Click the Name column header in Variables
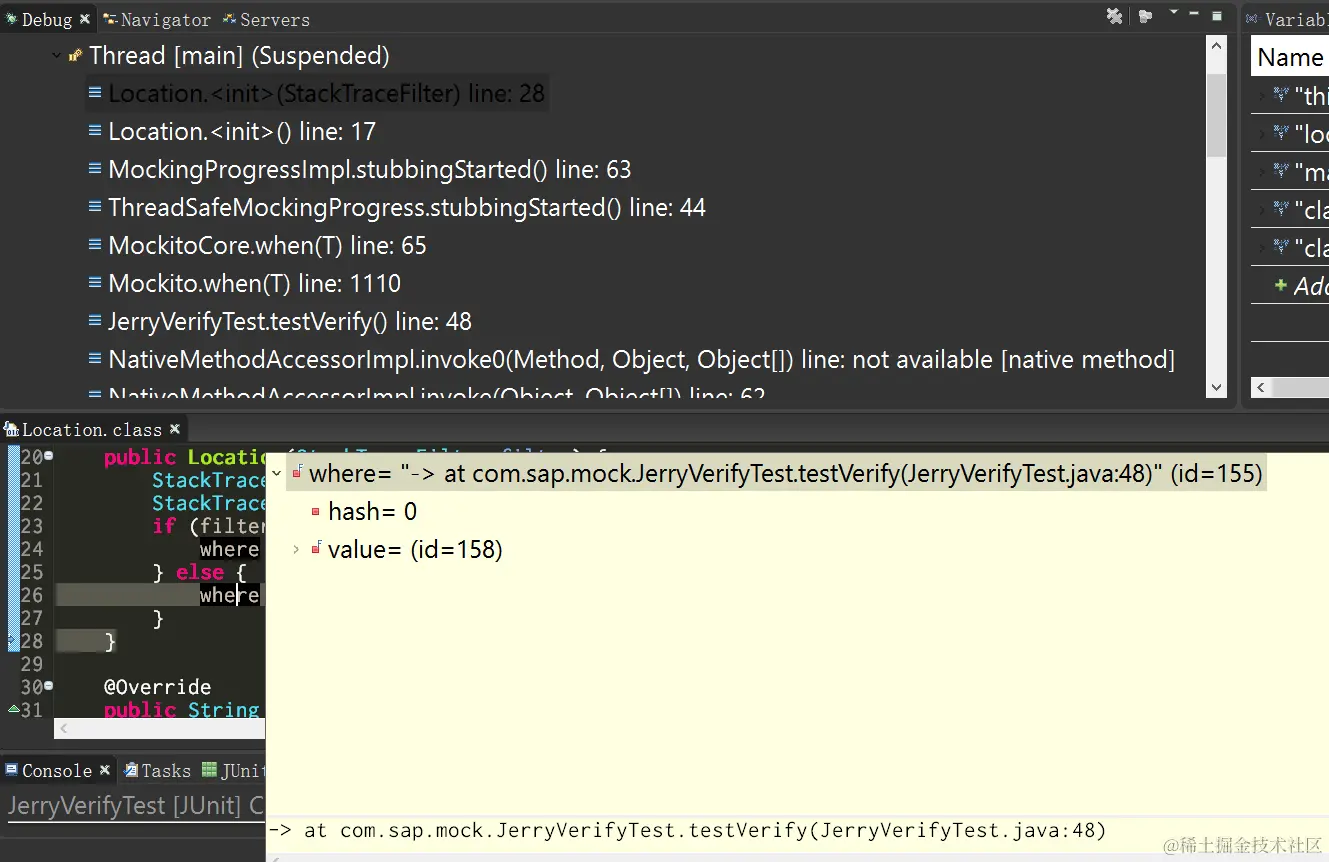The image size is (1329, 862). click(x=1290, y=57)
